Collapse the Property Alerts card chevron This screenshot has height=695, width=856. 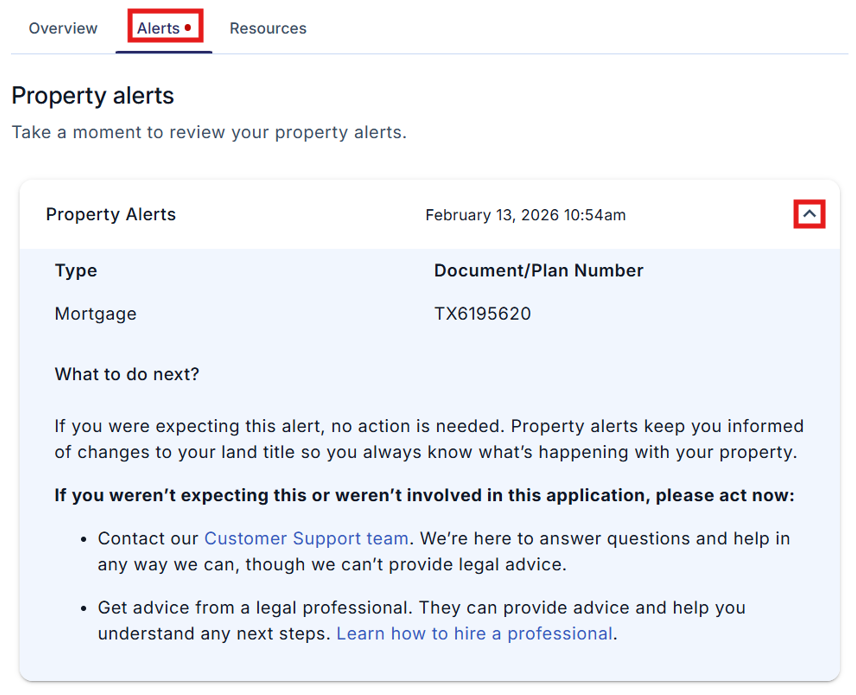[x=809, y=214]
